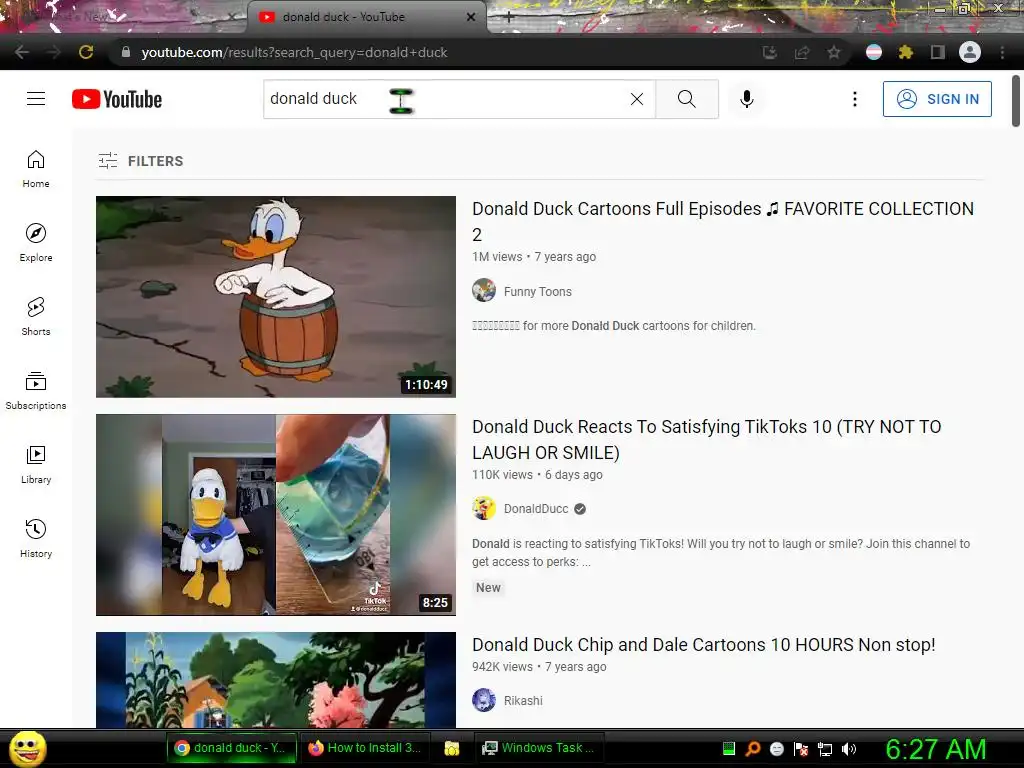Click the 6:27 AM taskbar clock
The width and height of the screenshot is (1024, 768).
coord(935,749)
